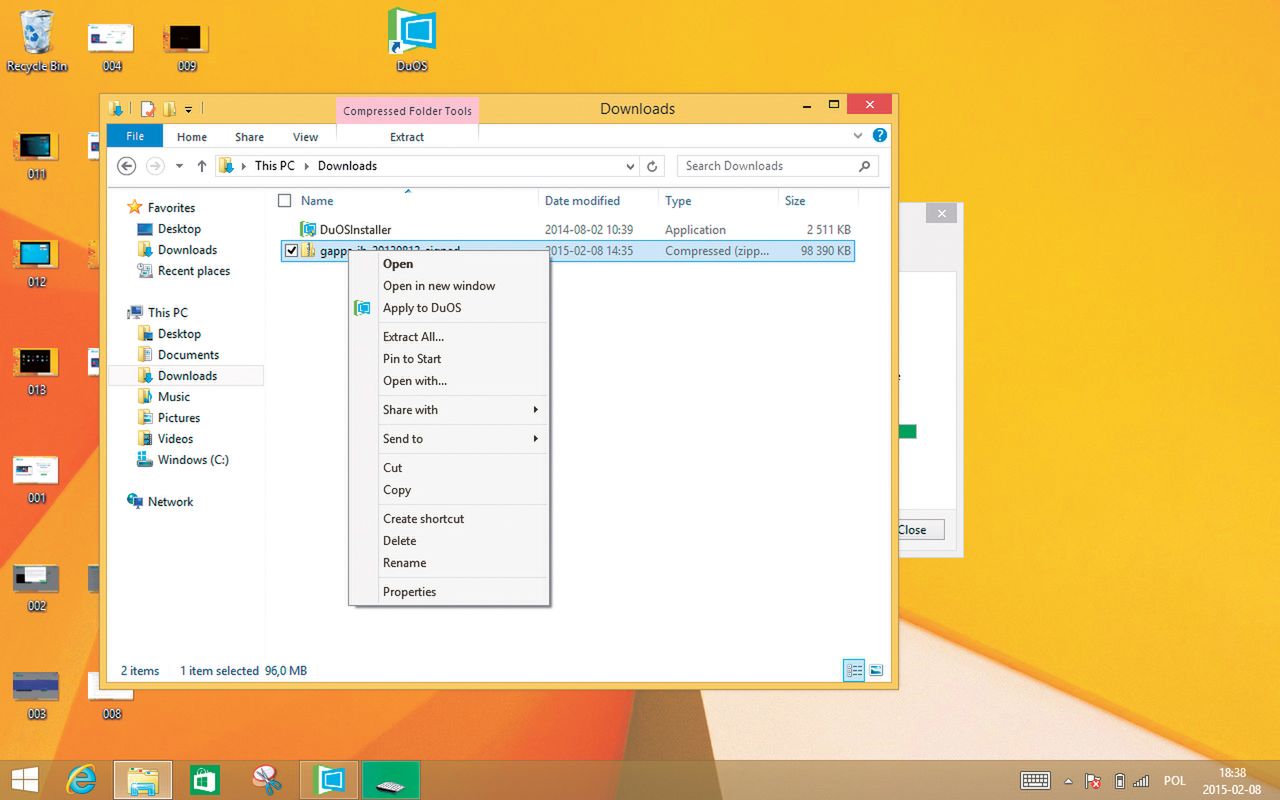Choose Apply to DuOS in context menu
The width and height of the screenshot is (1280, 800).
pyautogui.click(x=449, y=308)
